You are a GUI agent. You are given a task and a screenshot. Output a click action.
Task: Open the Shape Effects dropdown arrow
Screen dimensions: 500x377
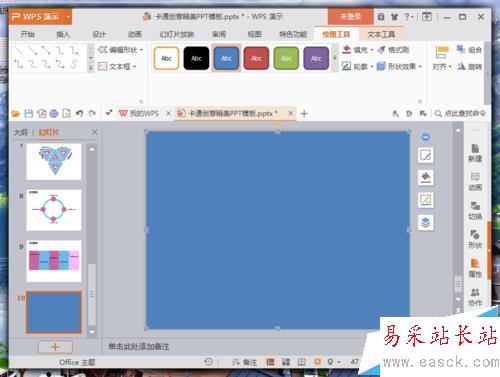tap(420, 66)
